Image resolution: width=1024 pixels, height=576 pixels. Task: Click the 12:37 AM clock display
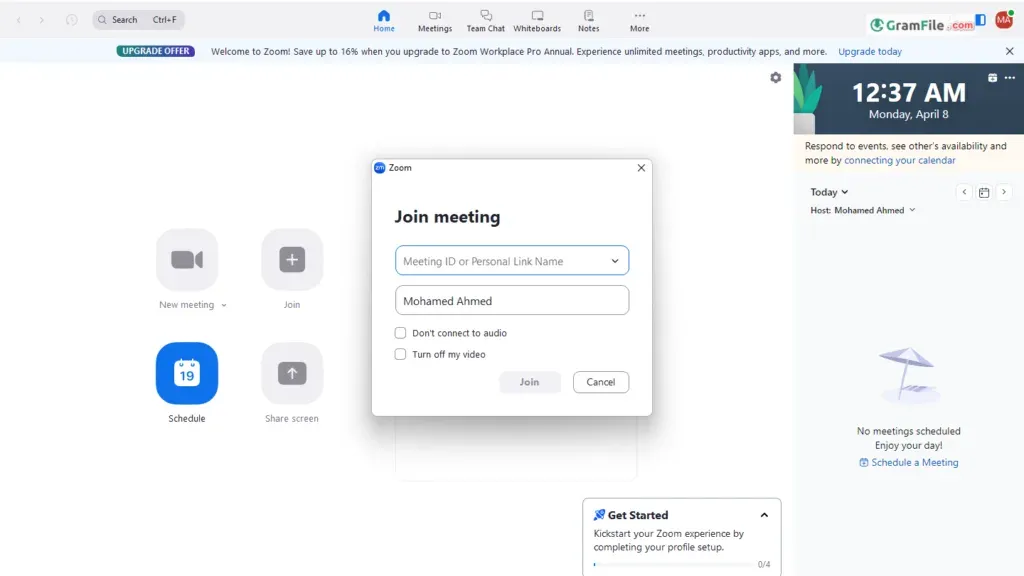coord(908,93)
